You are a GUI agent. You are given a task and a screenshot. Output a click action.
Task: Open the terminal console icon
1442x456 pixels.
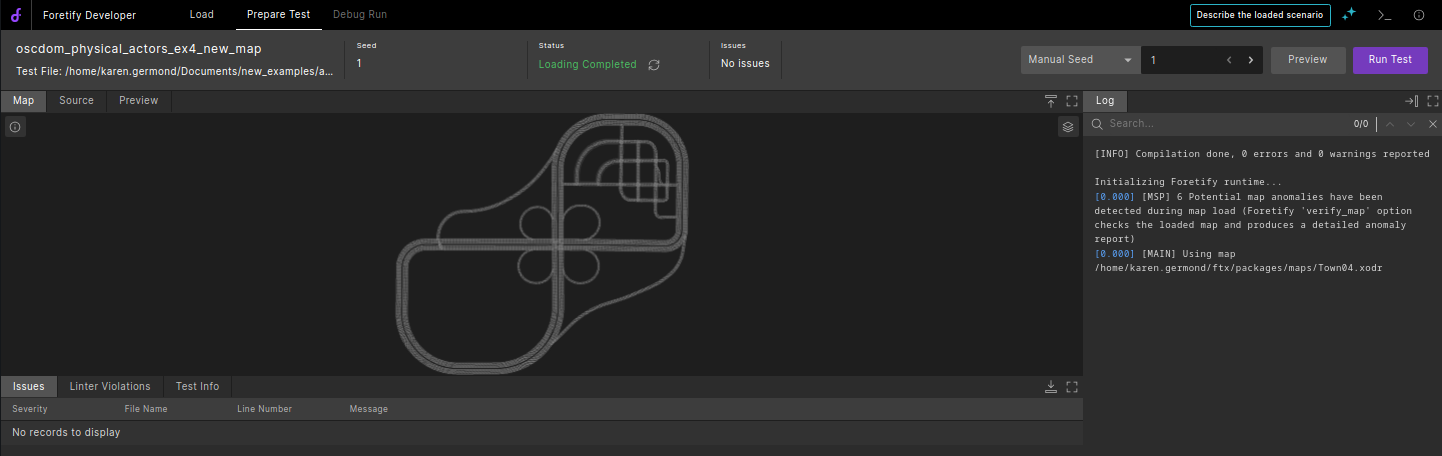1384,15
